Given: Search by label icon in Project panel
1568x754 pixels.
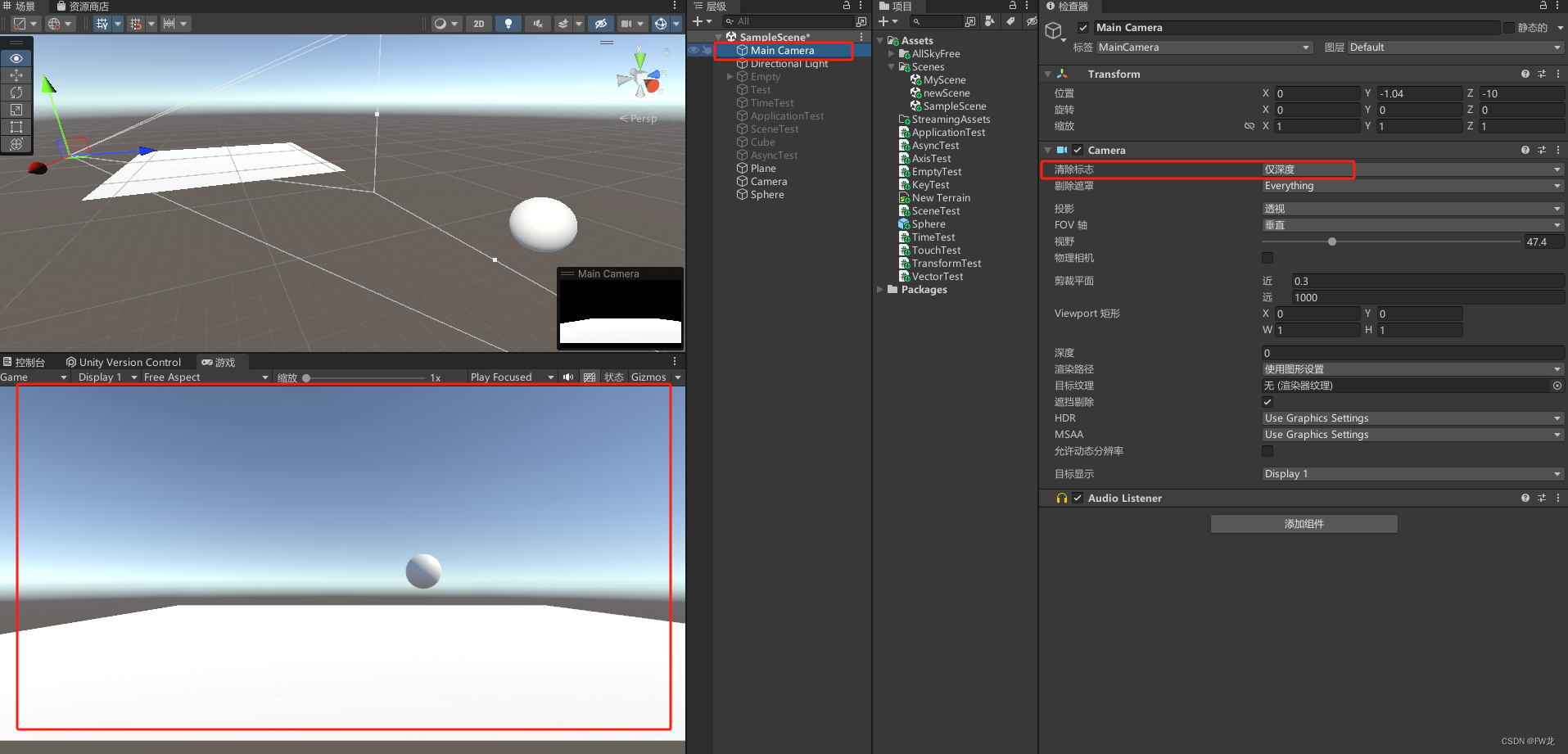Looking at the screenshot, I should click(x=1010, y=21).
